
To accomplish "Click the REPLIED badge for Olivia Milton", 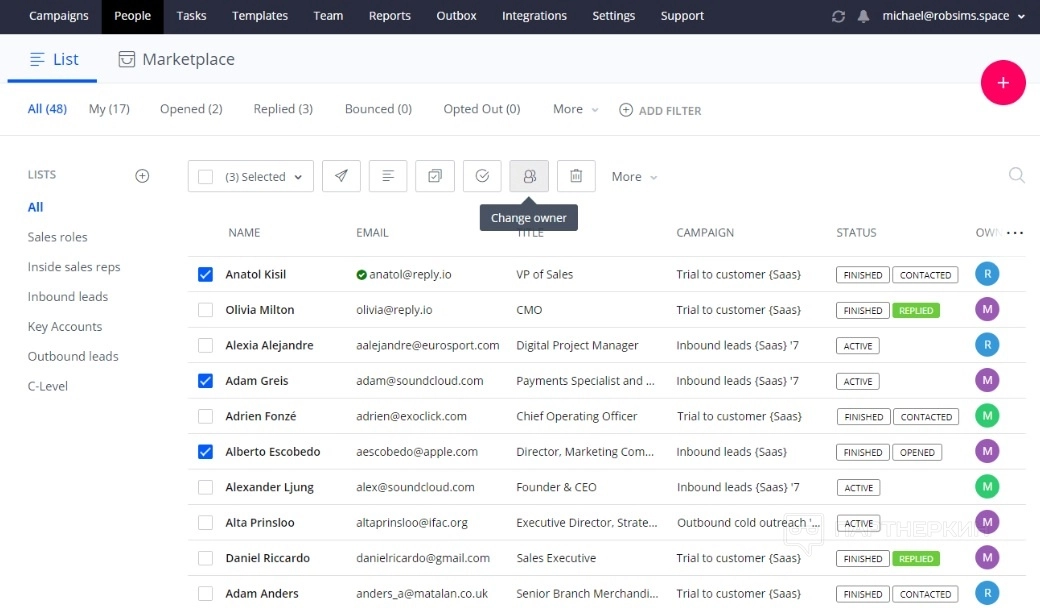I will point(916,310).
